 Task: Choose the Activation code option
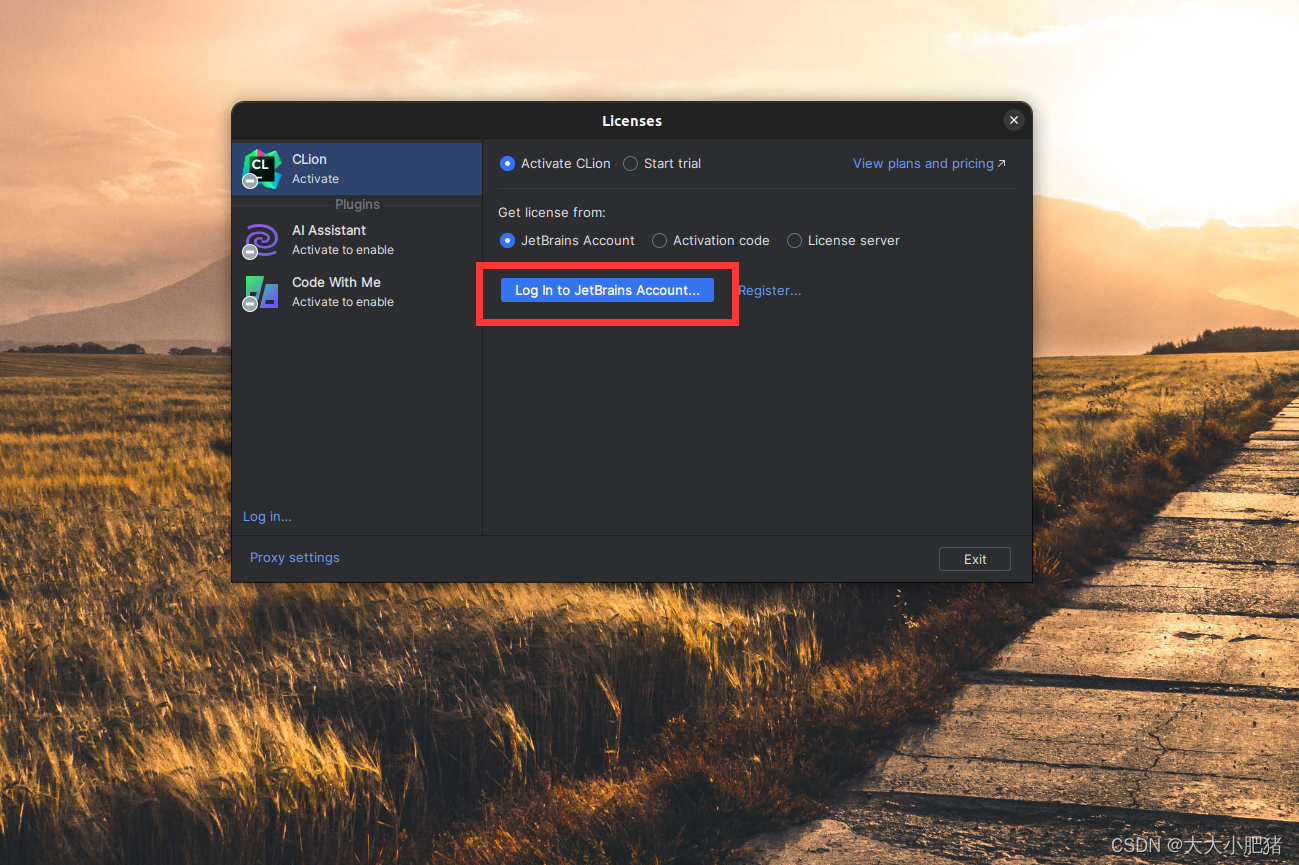711,240
